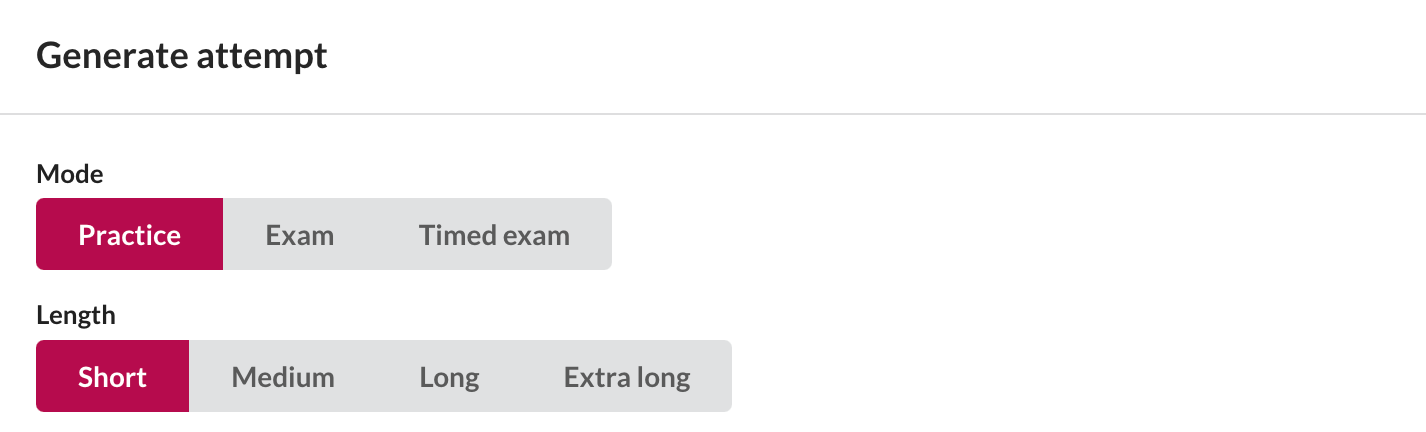Switch mode to Exam

point(300,235)
